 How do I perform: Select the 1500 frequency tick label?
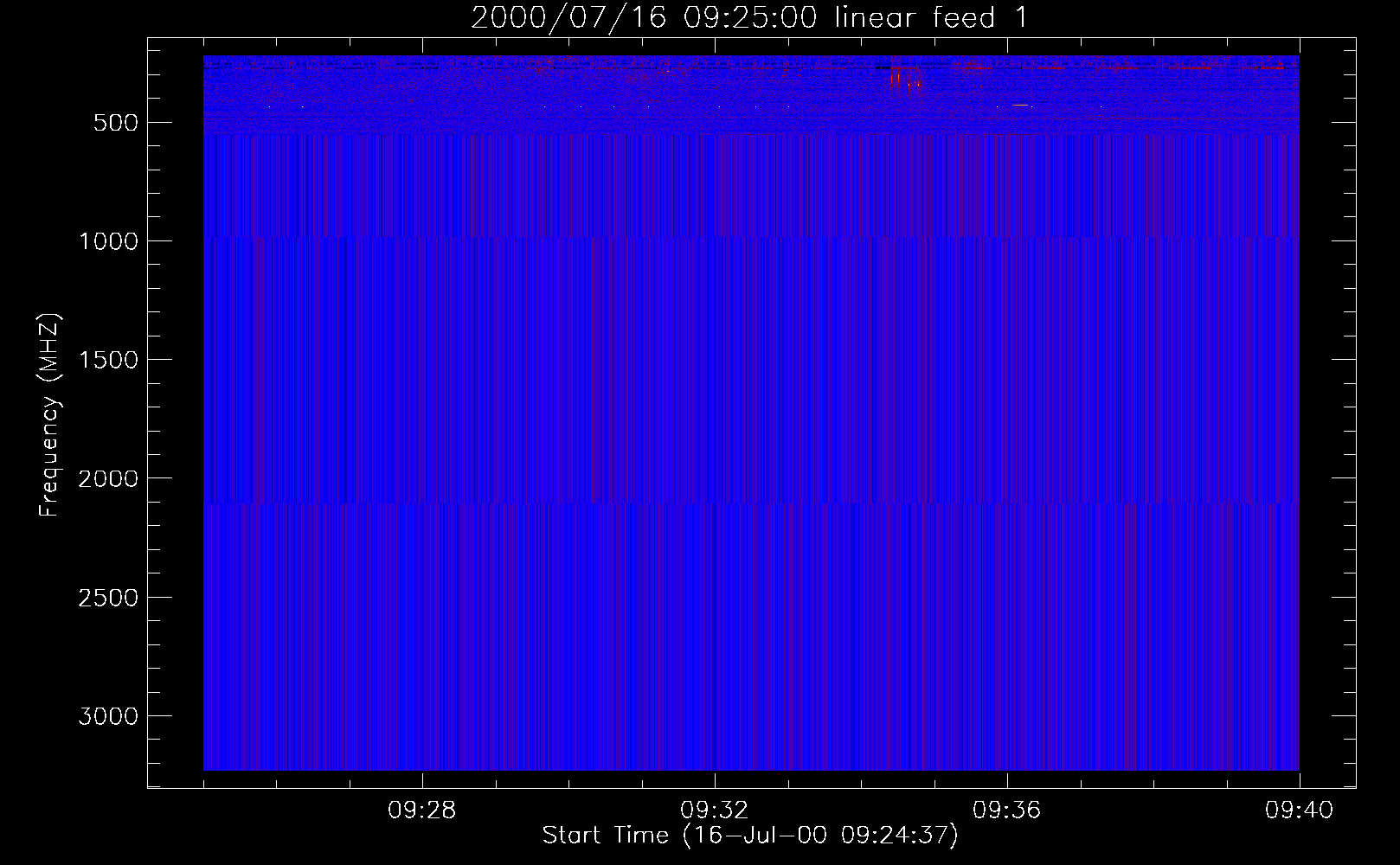click(x=108, y=360)
